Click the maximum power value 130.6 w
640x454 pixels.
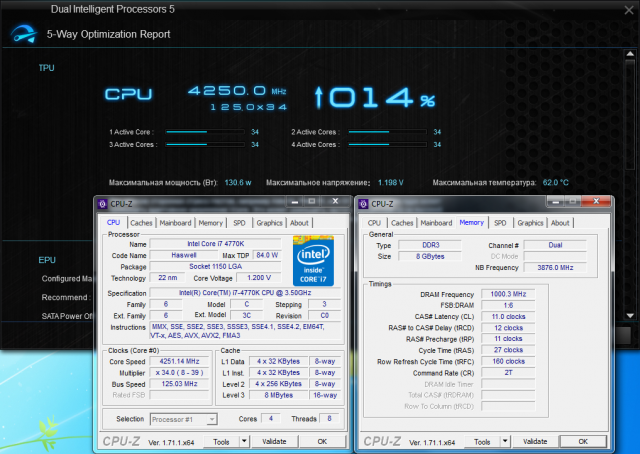coord(238,182)
